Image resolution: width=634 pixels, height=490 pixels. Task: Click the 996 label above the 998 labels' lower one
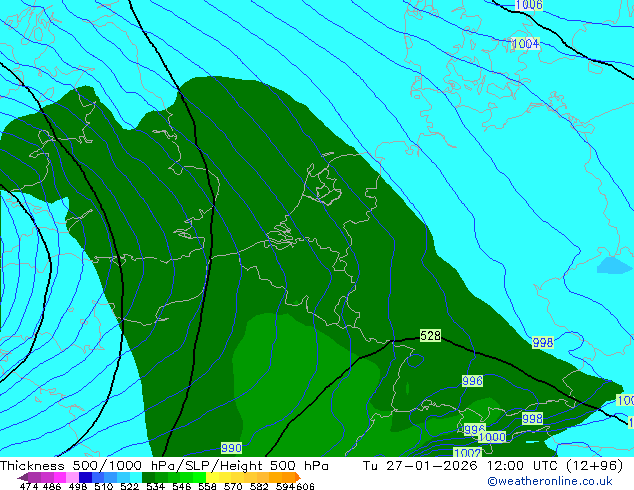(472, 381)
